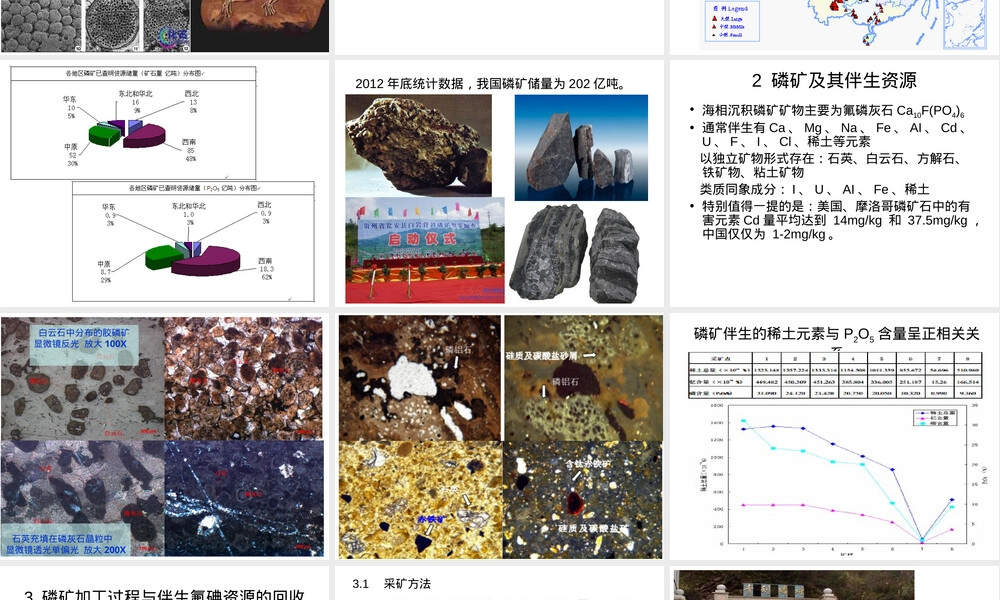
Task: Click the caption 白云石中分布的胶磷矿 显微镜反光 放大 100X
Action: [x=83, y=339]
